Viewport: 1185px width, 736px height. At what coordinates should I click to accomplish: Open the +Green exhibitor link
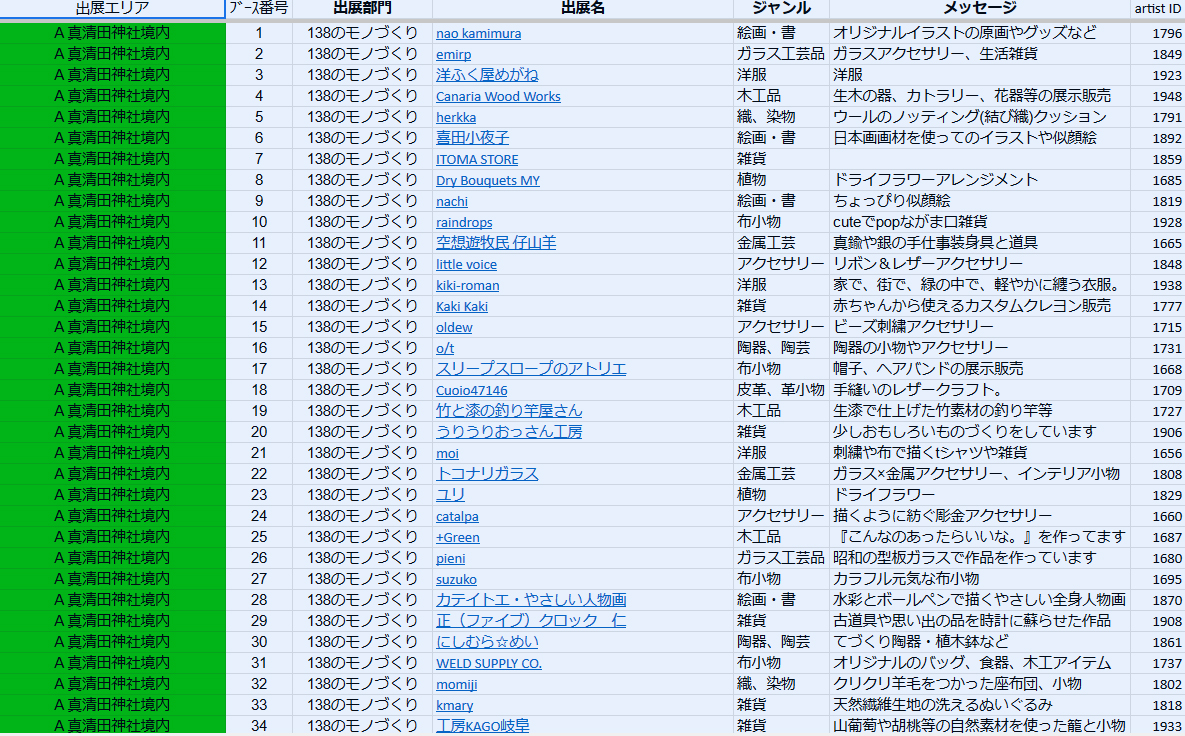457,537
